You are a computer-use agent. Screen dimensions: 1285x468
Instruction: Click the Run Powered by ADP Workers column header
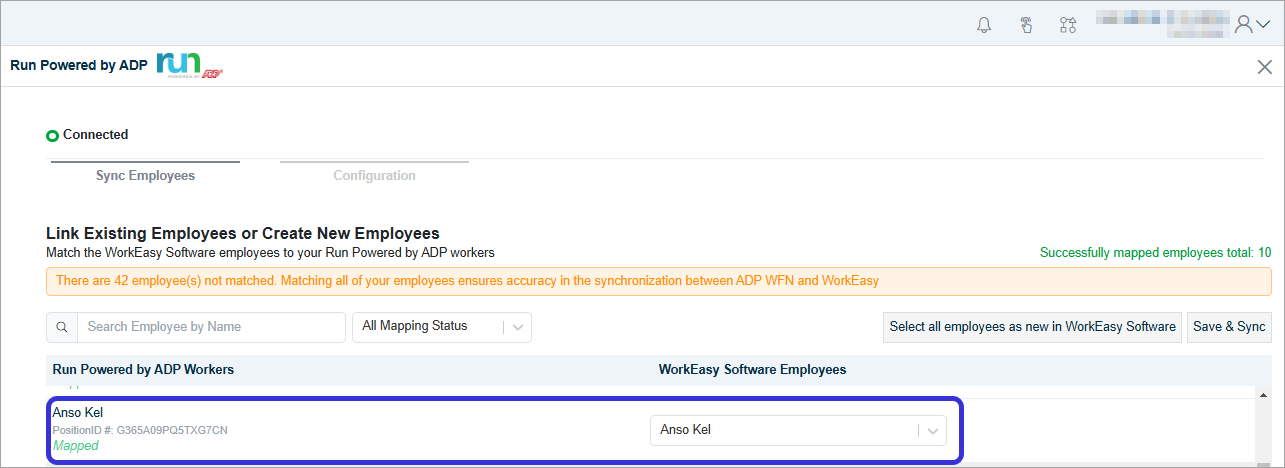(x=143, y=370)
